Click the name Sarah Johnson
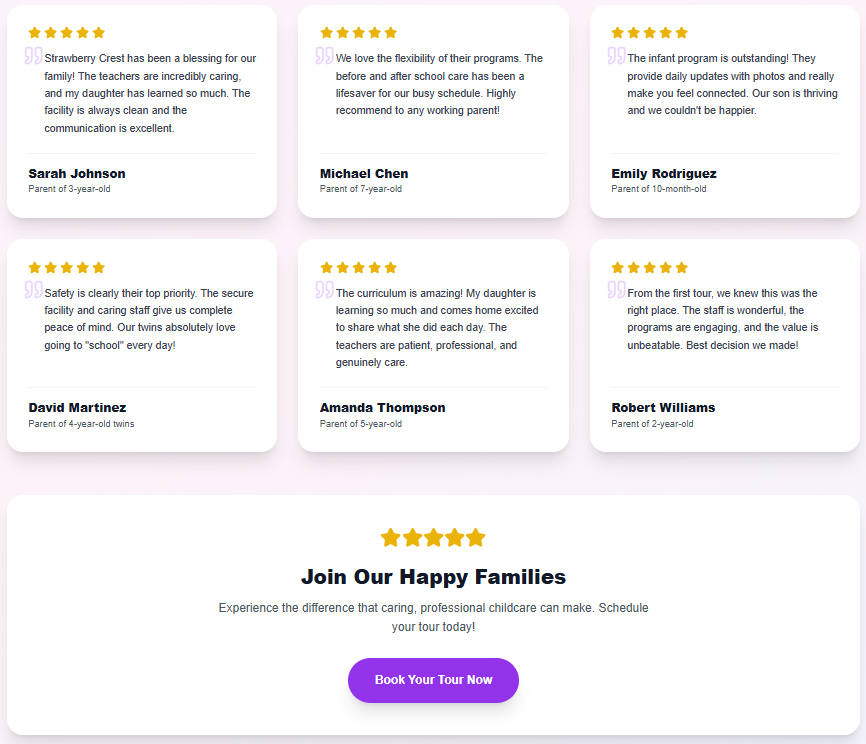 tap(77, 174)
